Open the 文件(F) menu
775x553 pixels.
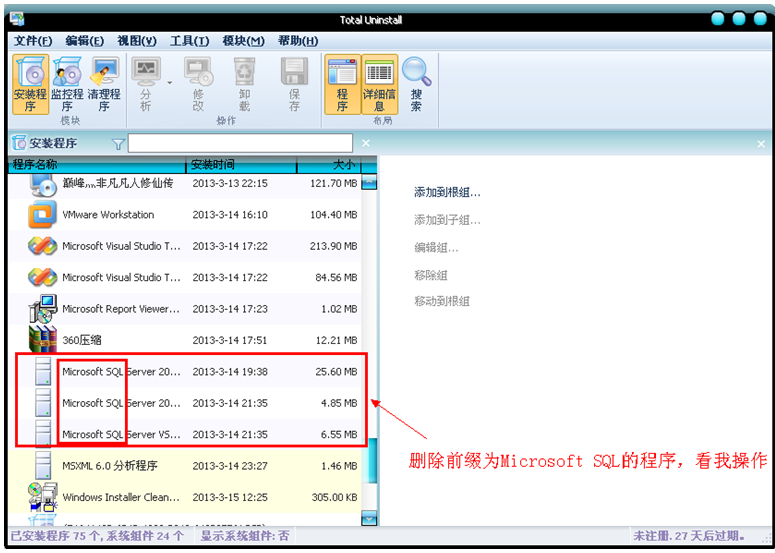pyautogui.click(x=33, y=41)
